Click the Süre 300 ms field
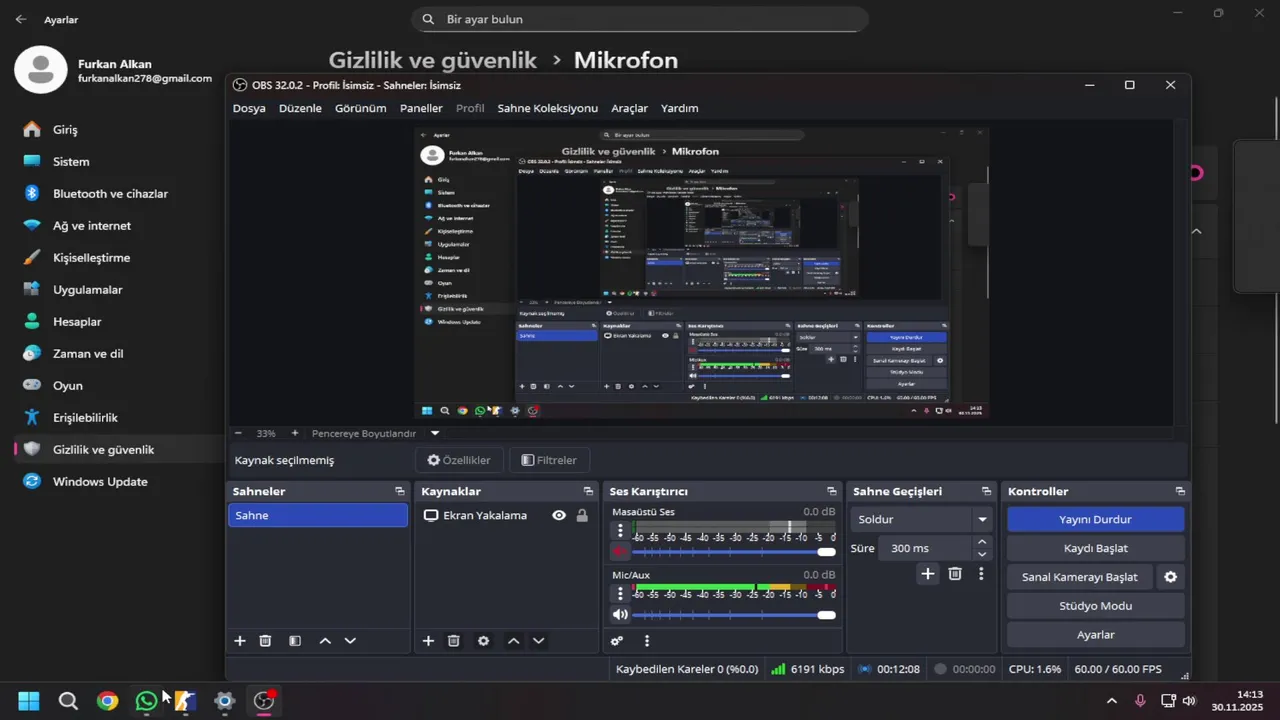 pyautogui.click(x=925, y=548)
